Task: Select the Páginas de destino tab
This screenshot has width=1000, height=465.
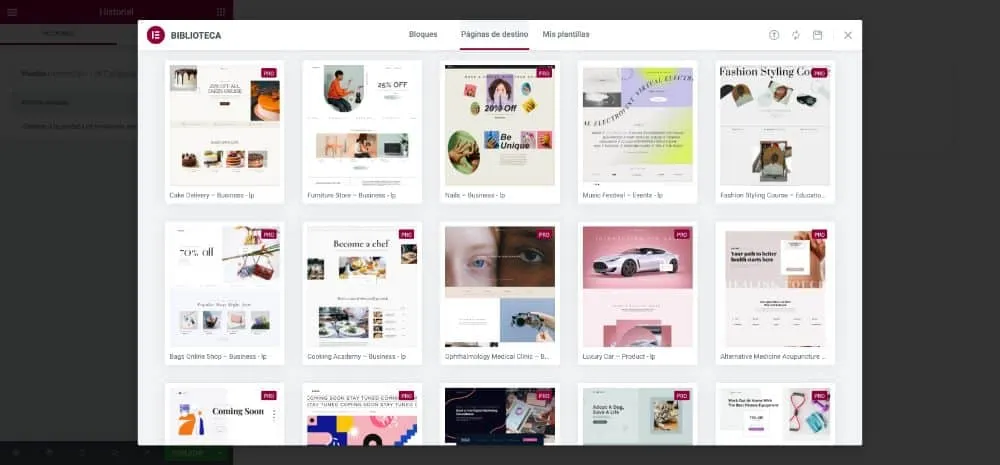Action: pyautogui.click(x=494, y=34)
